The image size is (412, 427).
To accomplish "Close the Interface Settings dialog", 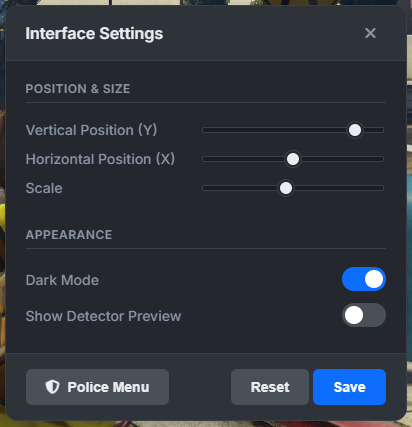I will 370,33.
